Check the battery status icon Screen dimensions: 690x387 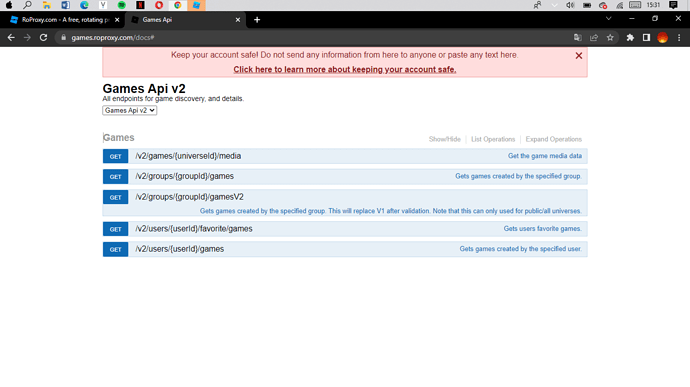[x=587, y=5]
